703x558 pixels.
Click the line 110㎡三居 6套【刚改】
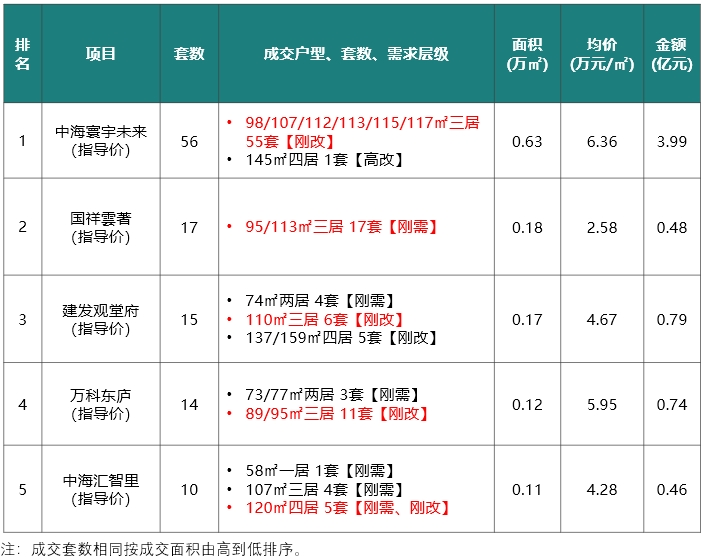325,320
